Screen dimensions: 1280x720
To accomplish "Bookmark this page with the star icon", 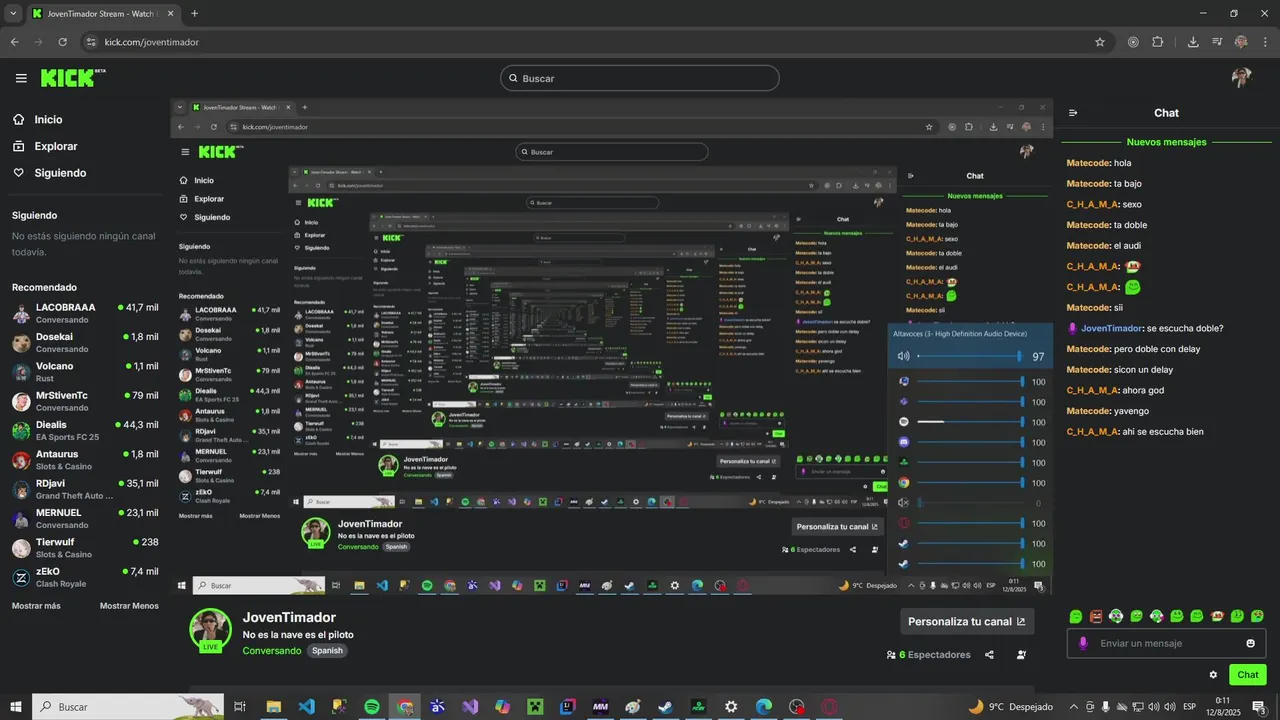I will [x=1100, y=42].
